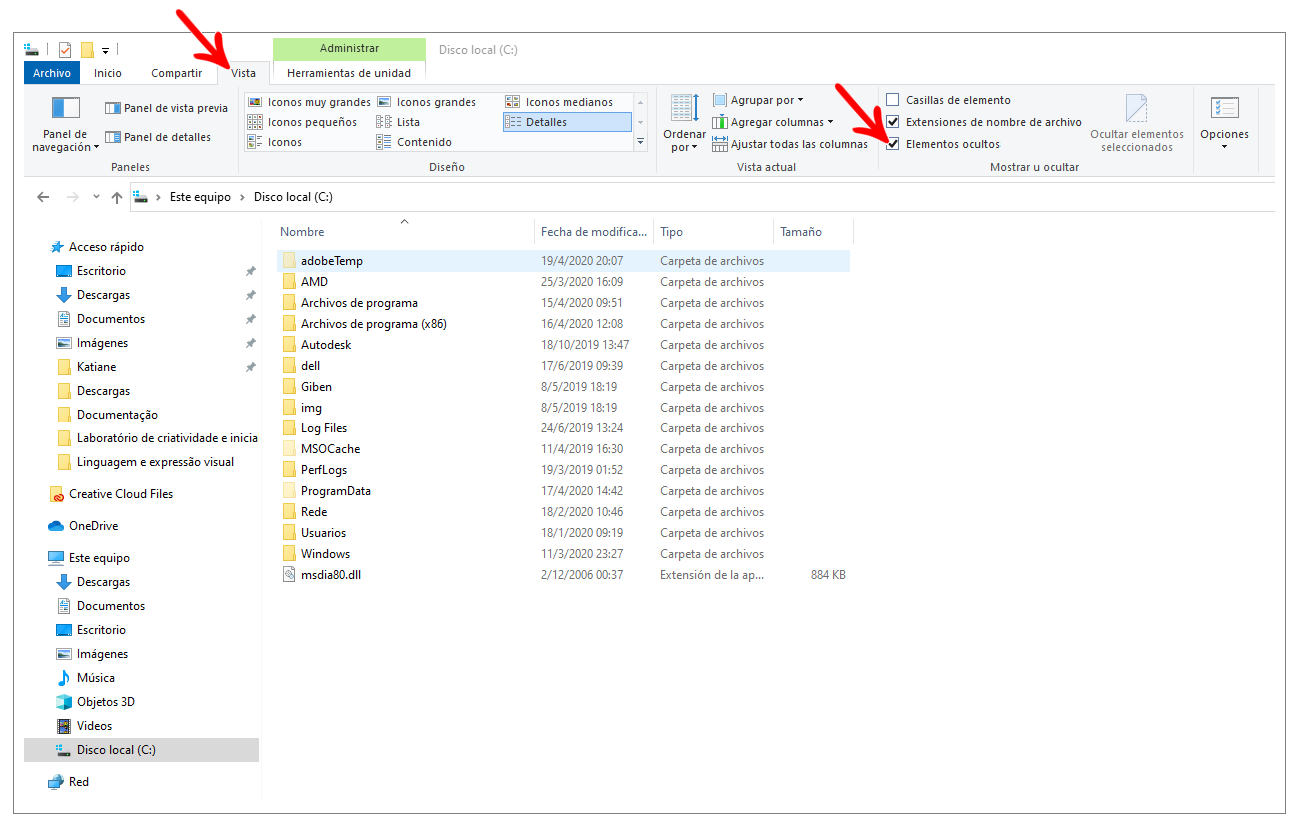Click the back navigation arrow
The width and height of the screenshot is (1292, 821).
[x=43, y=197]
